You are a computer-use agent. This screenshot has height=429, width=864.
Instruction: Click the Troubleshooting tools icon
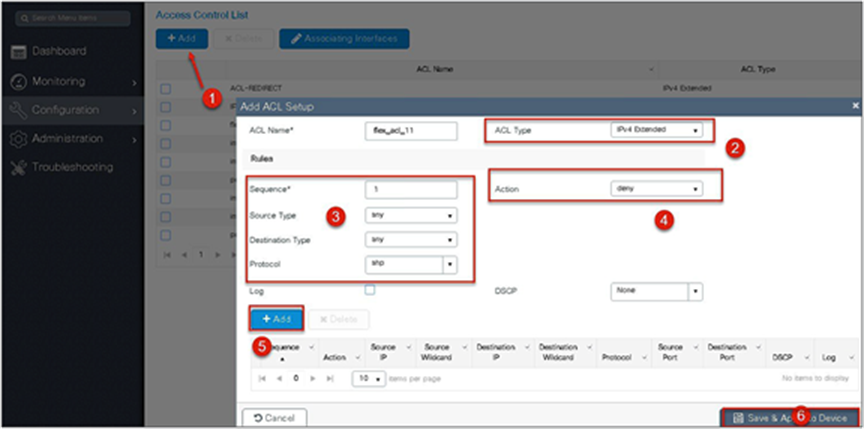point(18,167)
